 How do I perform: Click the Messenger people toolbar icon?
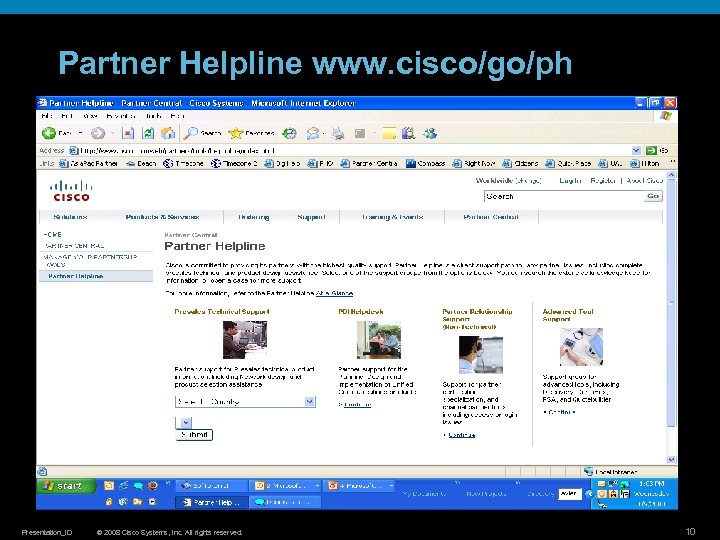[430, 133]
